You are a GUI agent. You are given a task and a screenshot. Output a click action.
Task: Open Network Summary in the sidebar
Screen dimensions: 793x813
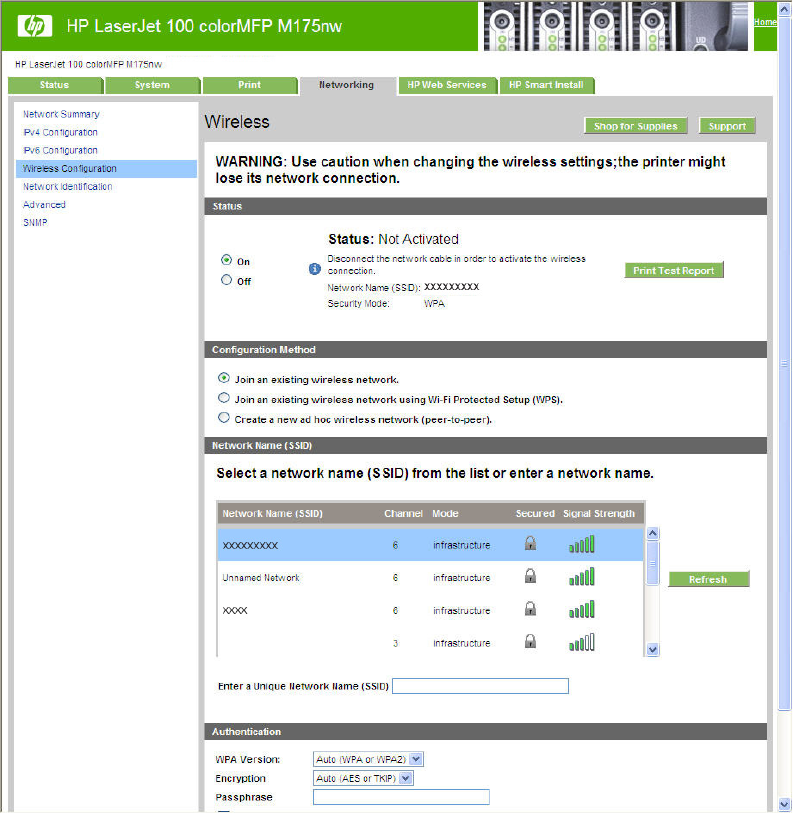click(x=61, y=114)
